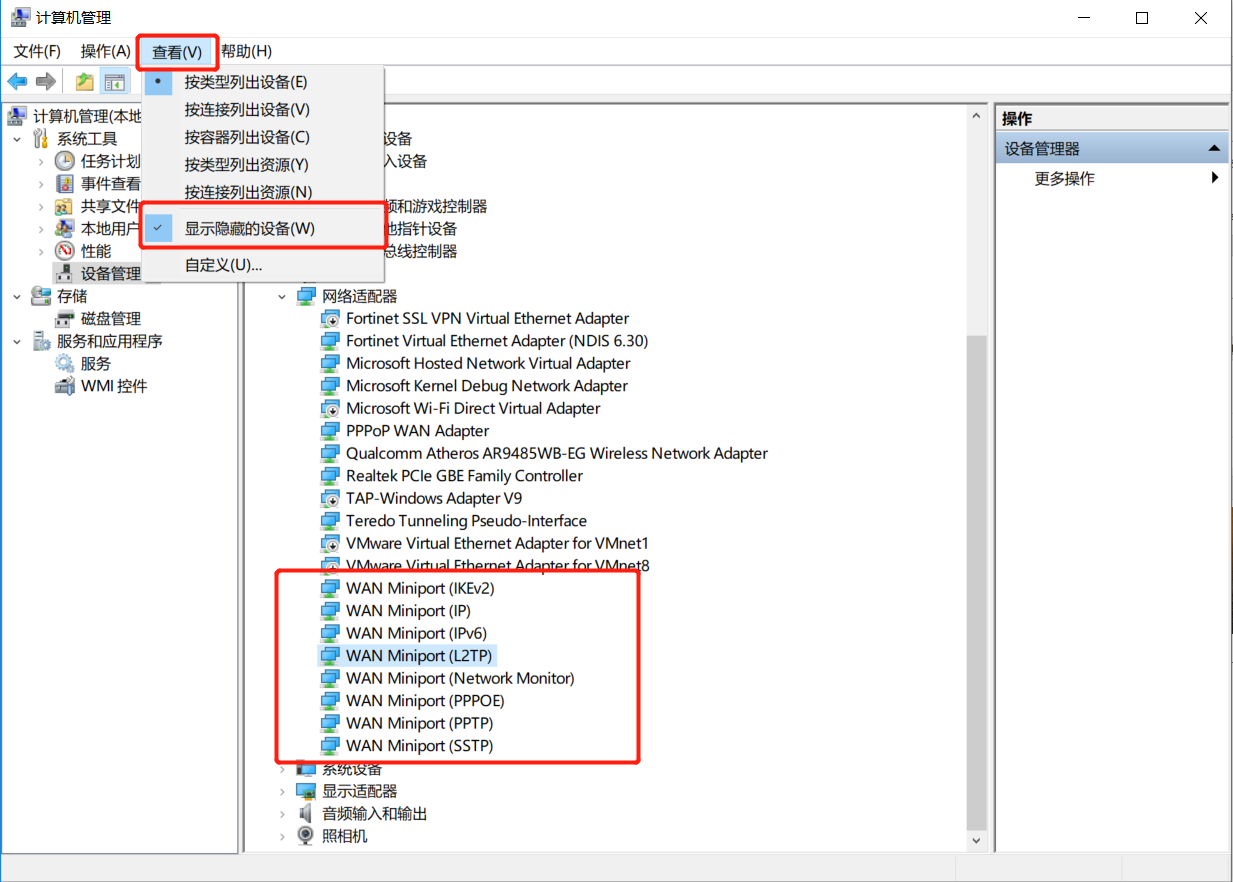1233x882 pixels.
Task: Click the up-one-level folder toolbar icon
Action: click(x=85, y=82)
